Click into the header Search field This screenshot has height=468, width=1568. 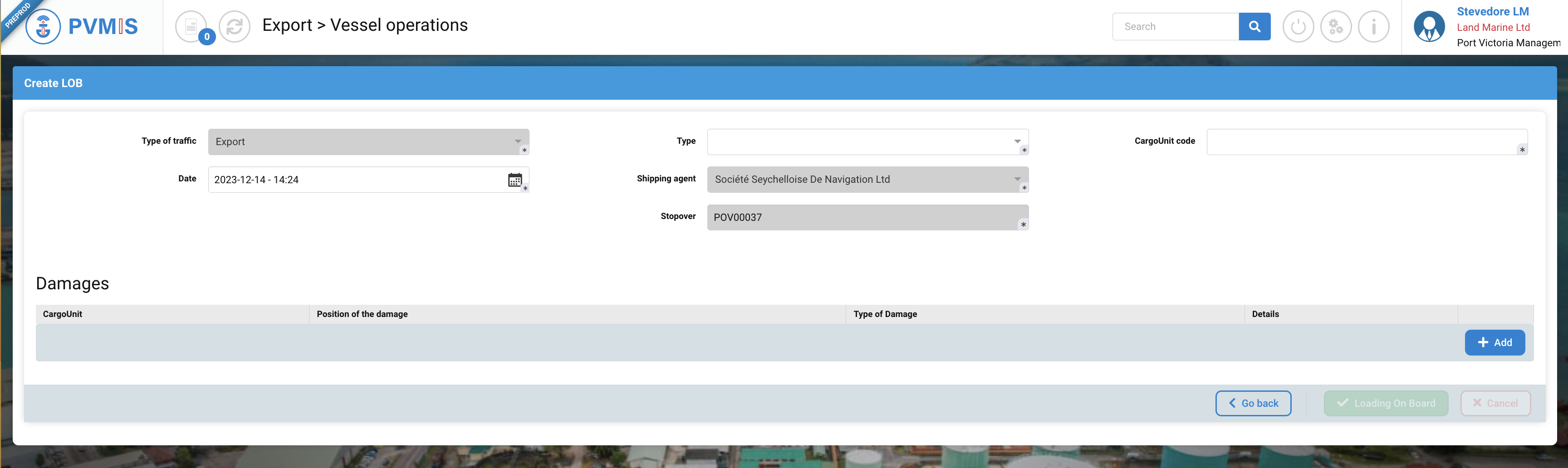[1175, 27]
